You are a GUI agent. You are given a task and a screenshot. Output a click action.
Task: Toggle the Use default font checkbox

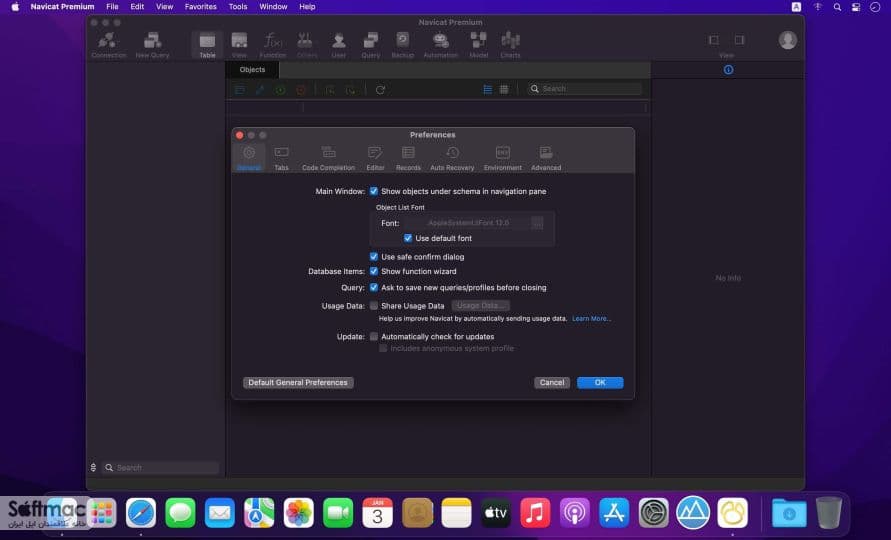coord(408,238)
